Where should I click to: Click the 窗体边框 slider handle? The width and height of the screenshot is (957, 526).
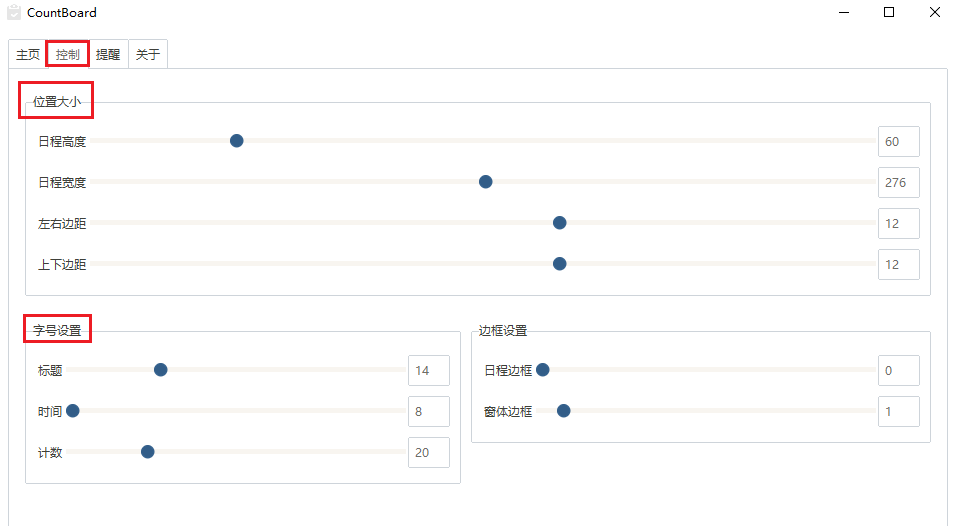pos(564,411)
